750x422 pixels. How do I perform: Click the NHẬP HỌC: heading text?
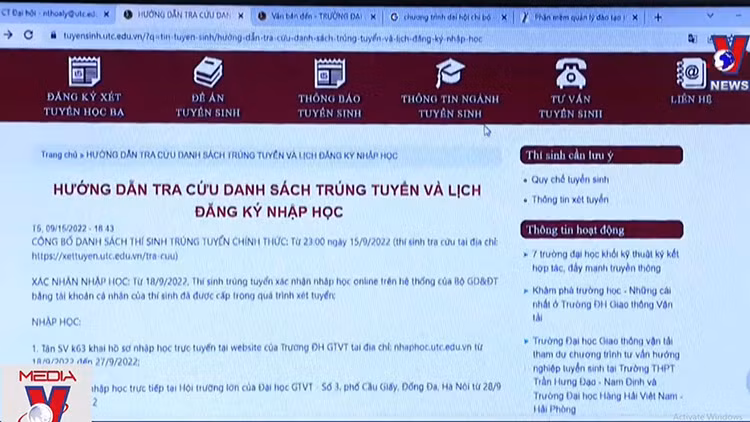tap(56, 322)
